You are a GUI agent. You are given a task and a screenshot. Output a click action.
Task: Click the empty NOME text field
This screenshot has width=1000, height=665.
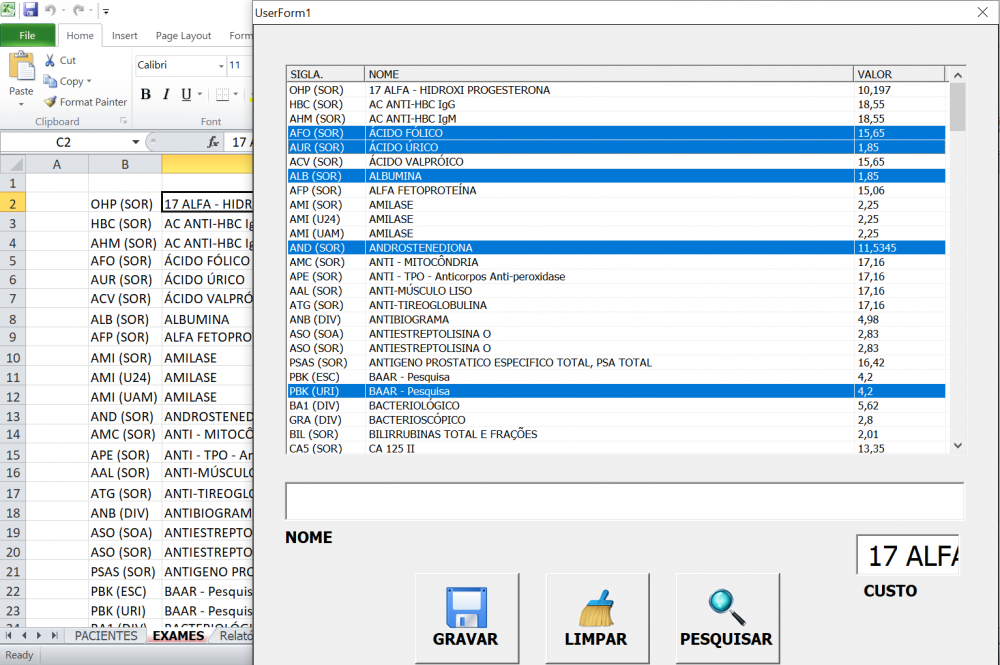[624, 500]
